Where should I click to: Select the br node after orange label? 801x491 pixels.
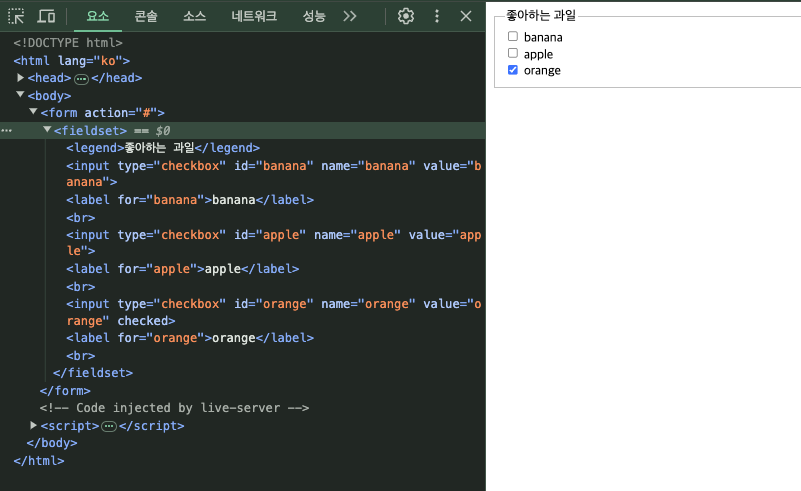(81, 356)
